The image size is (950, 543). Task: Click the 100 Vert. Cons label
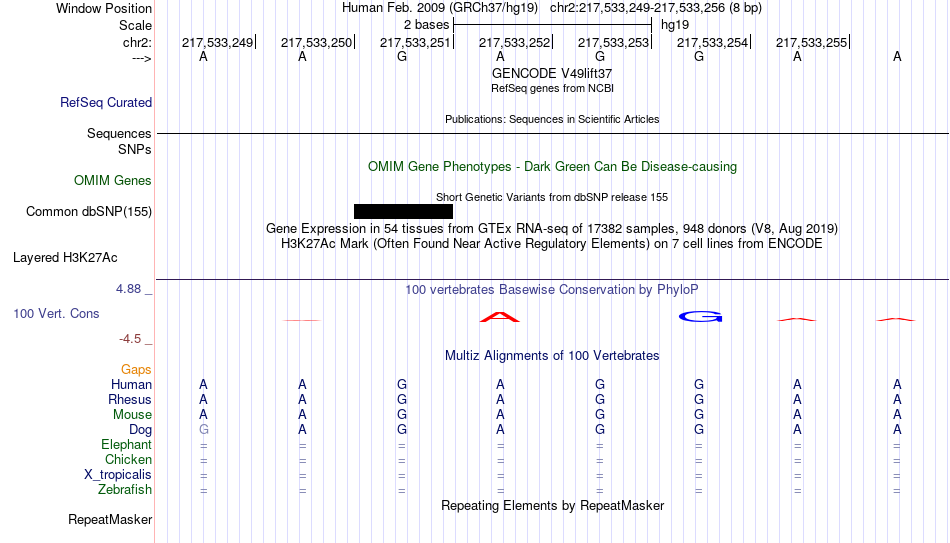point(56,313)
